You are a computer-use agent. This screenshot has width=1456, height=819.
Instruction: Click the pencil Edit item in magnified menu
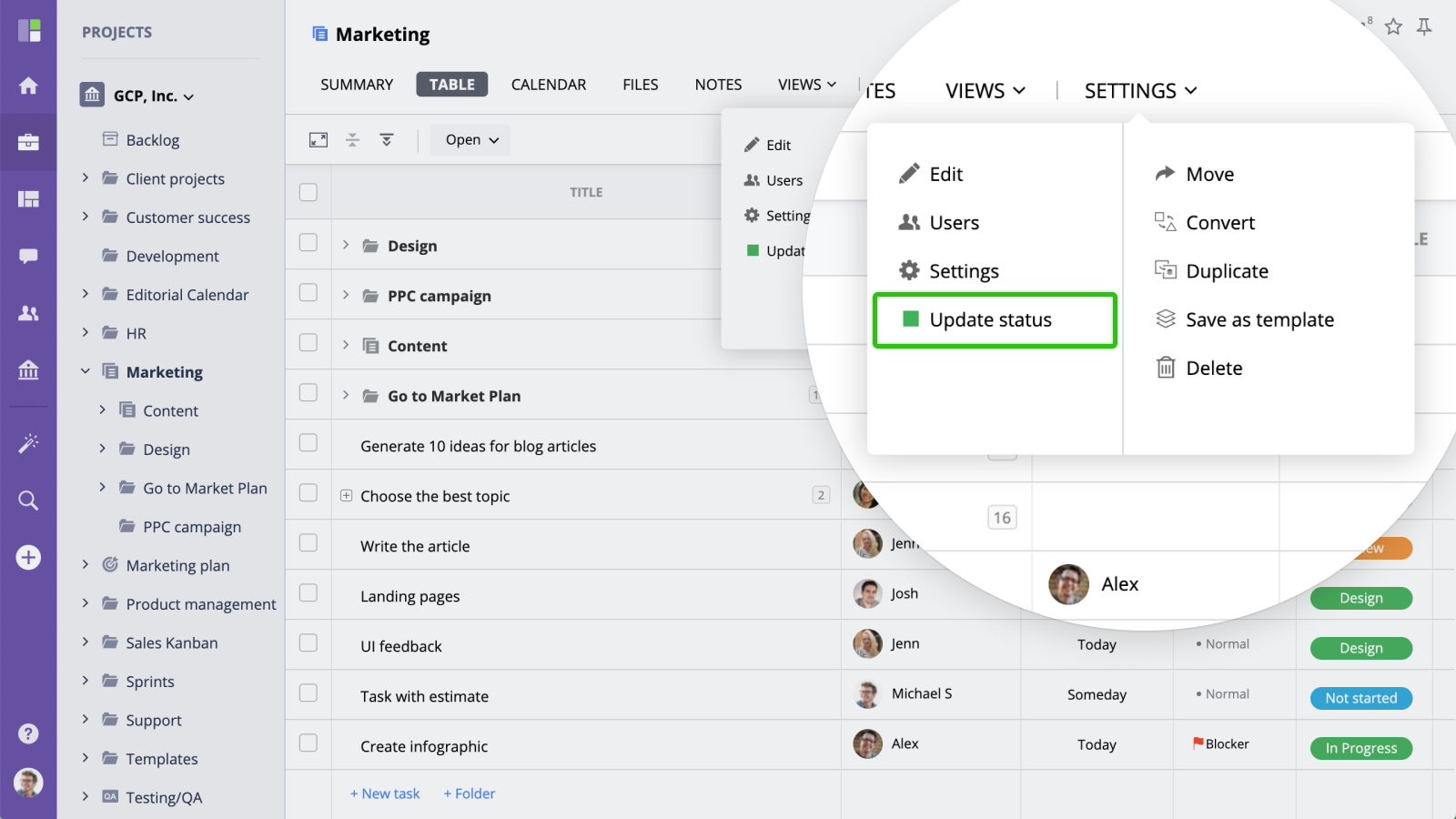coord(931,174)
